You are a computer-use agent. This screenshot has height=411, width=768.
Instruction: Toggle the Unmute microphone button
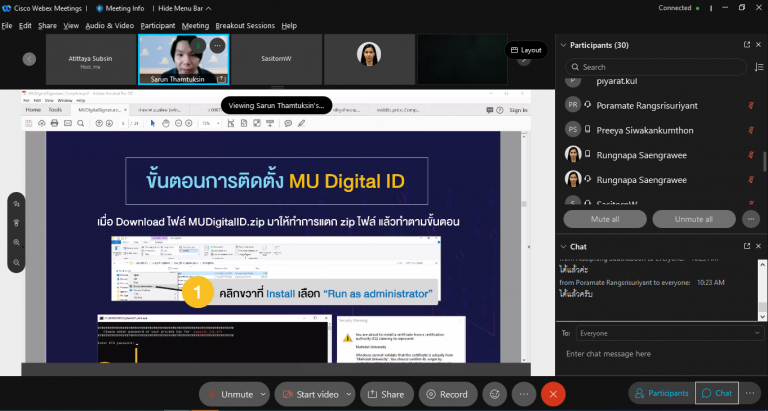pos(230,394)
